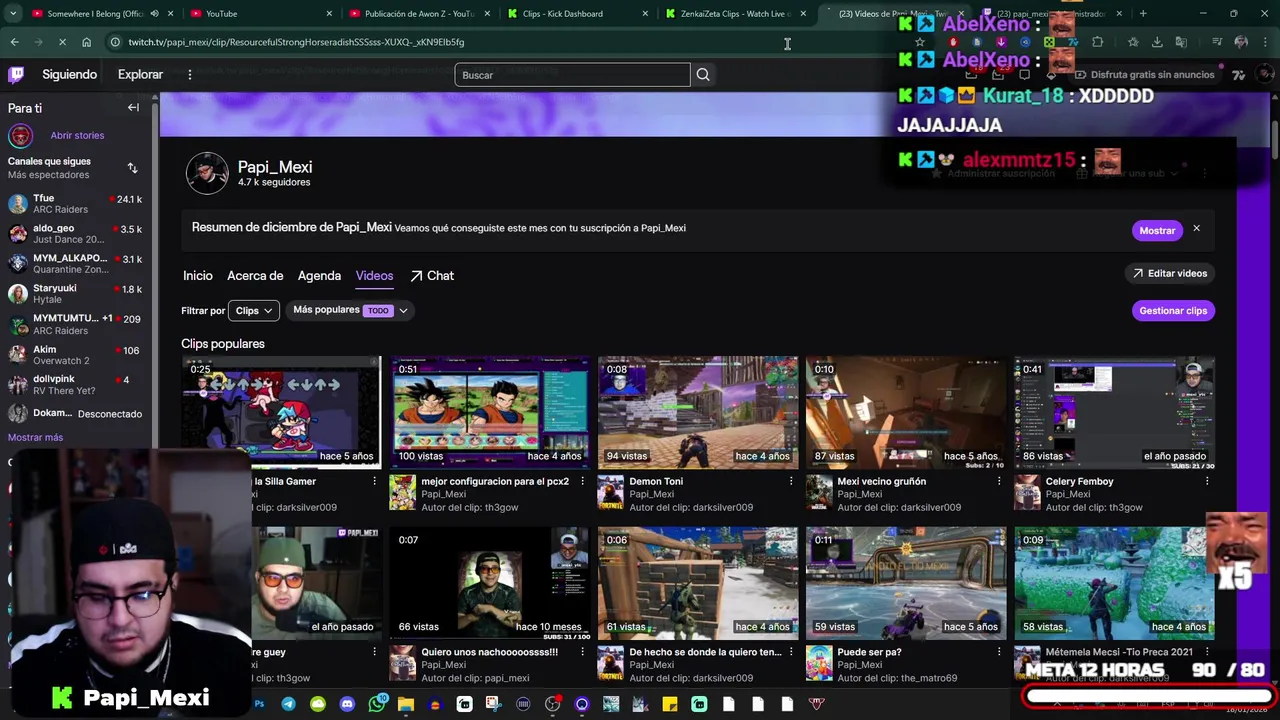Click the Editar videos button
Image resolution: width=1280 pixels, height=720 pixels.
click(1169, 273)
